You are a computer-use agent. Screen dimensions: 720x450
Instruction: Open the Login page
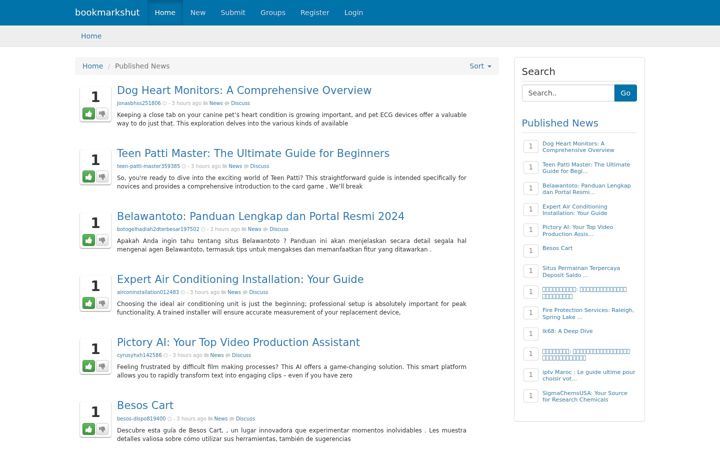pos(354,12)
